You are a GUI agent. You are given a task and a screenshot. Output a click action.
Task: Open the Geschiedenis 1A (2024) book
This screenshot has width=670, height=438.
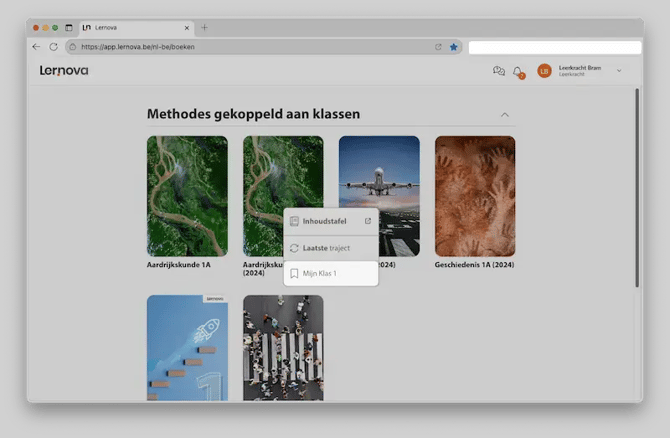[x=475, y=196]
